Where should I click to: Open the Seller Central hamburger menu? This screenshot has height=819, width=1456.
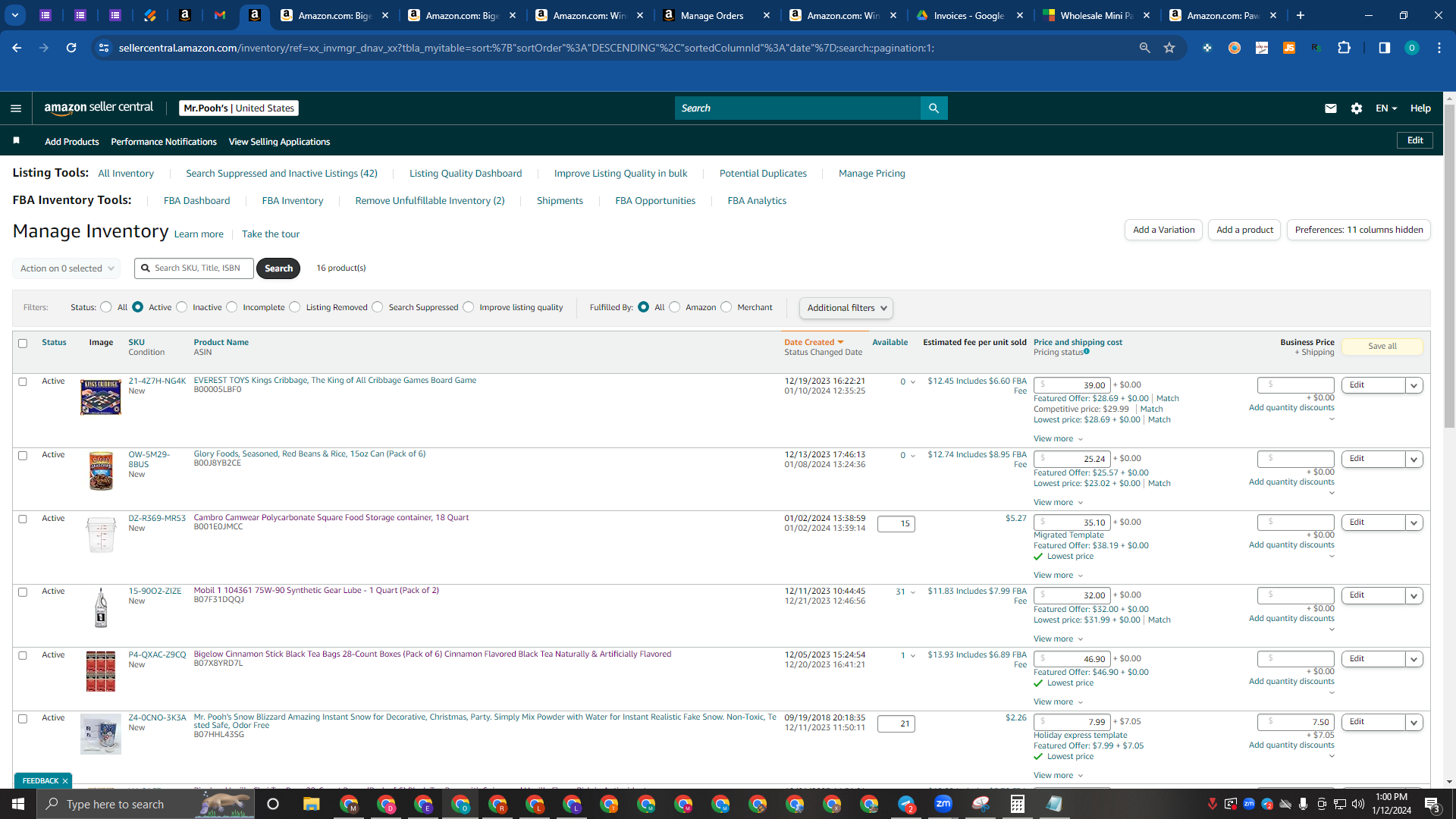coord(16,108)
